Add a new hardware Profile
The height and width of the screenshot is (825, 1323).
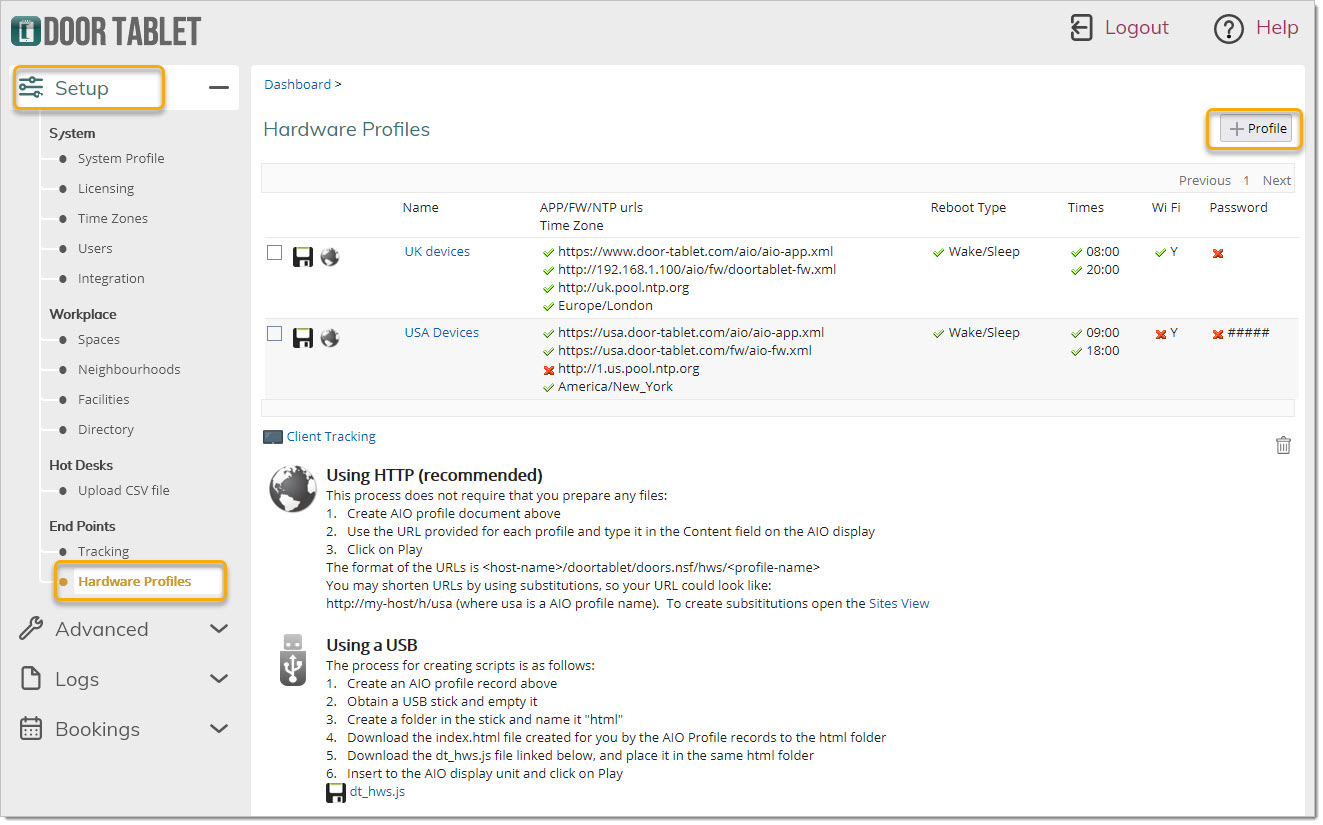[x=1257, y=129]
